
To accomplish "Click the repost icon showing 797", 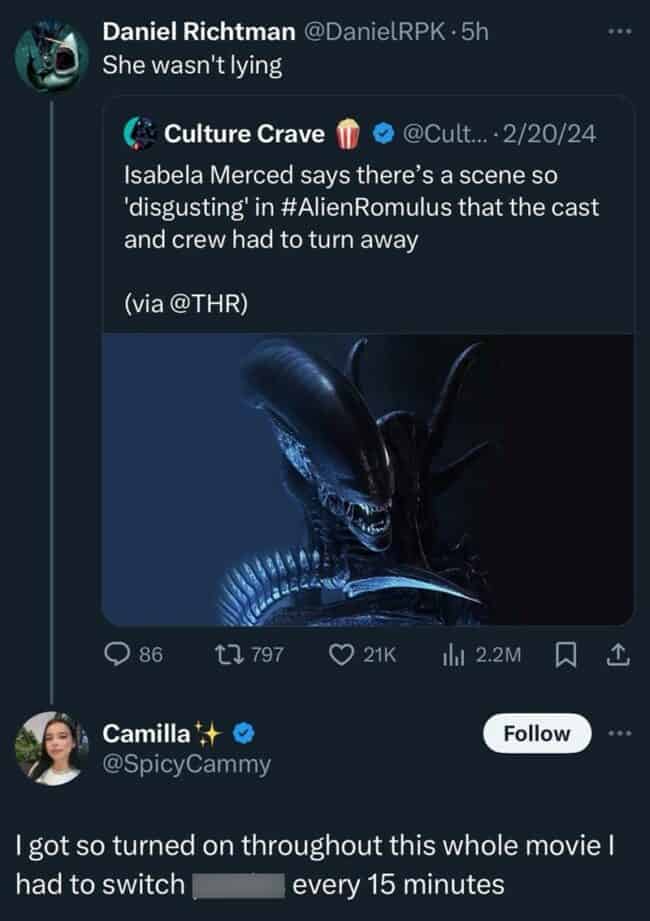I will click(232, 655).
